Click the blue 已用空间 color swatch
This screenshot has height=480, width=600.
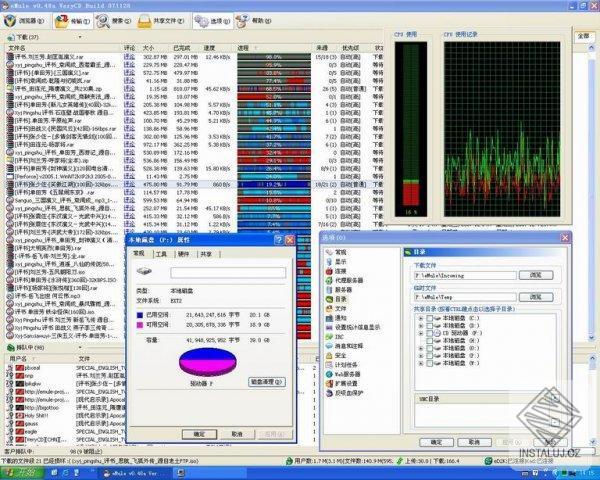[140, 315]
